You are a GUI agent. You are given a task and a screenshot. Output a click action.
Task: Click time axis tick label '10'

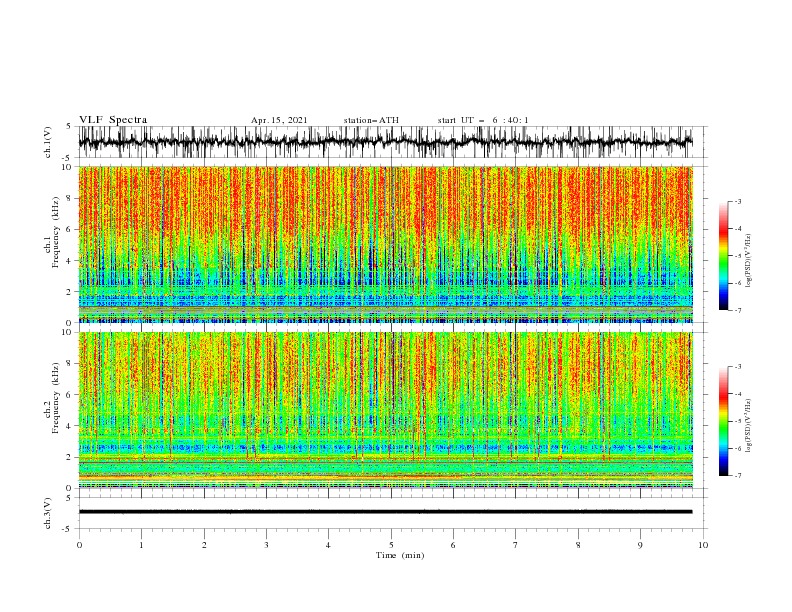click(x=703, y=545)
